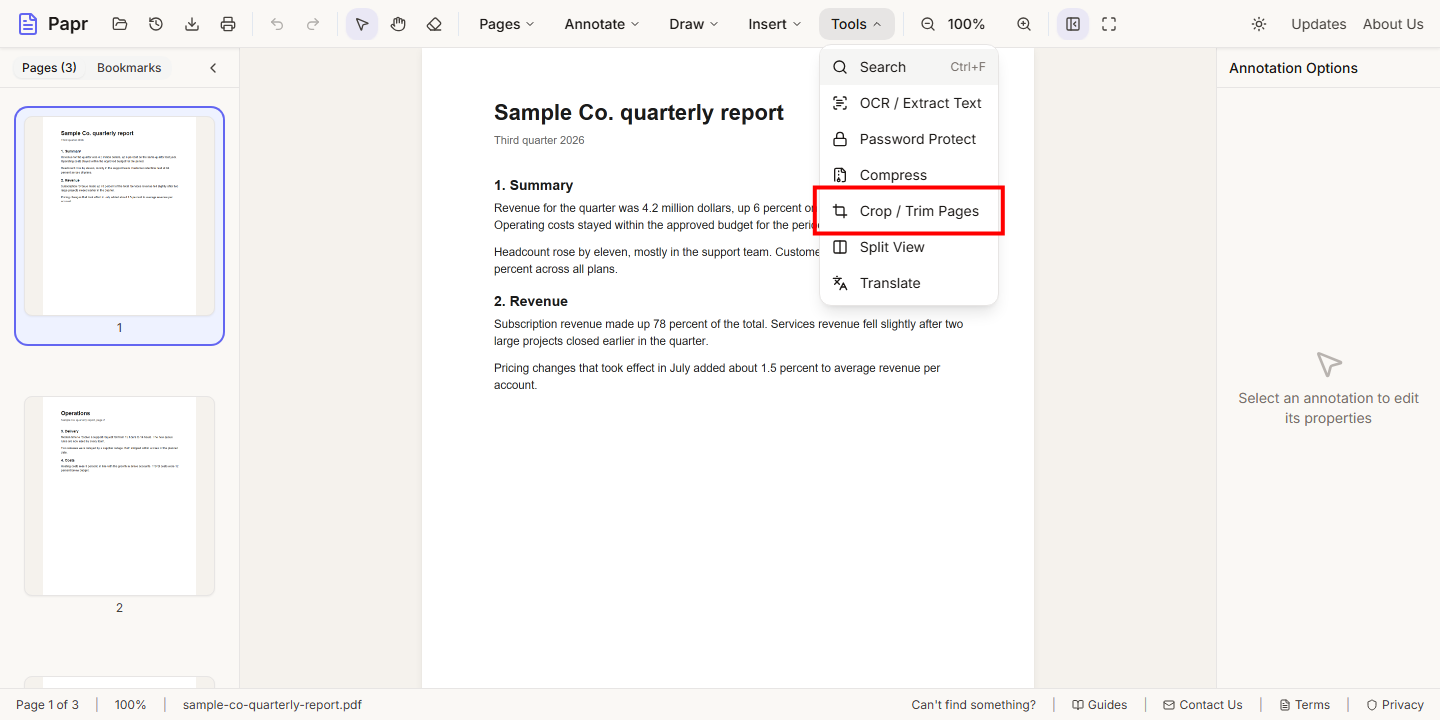1440x720 pixels.
Task: Click "Can't find something?" text
Action: coord(974,705)
